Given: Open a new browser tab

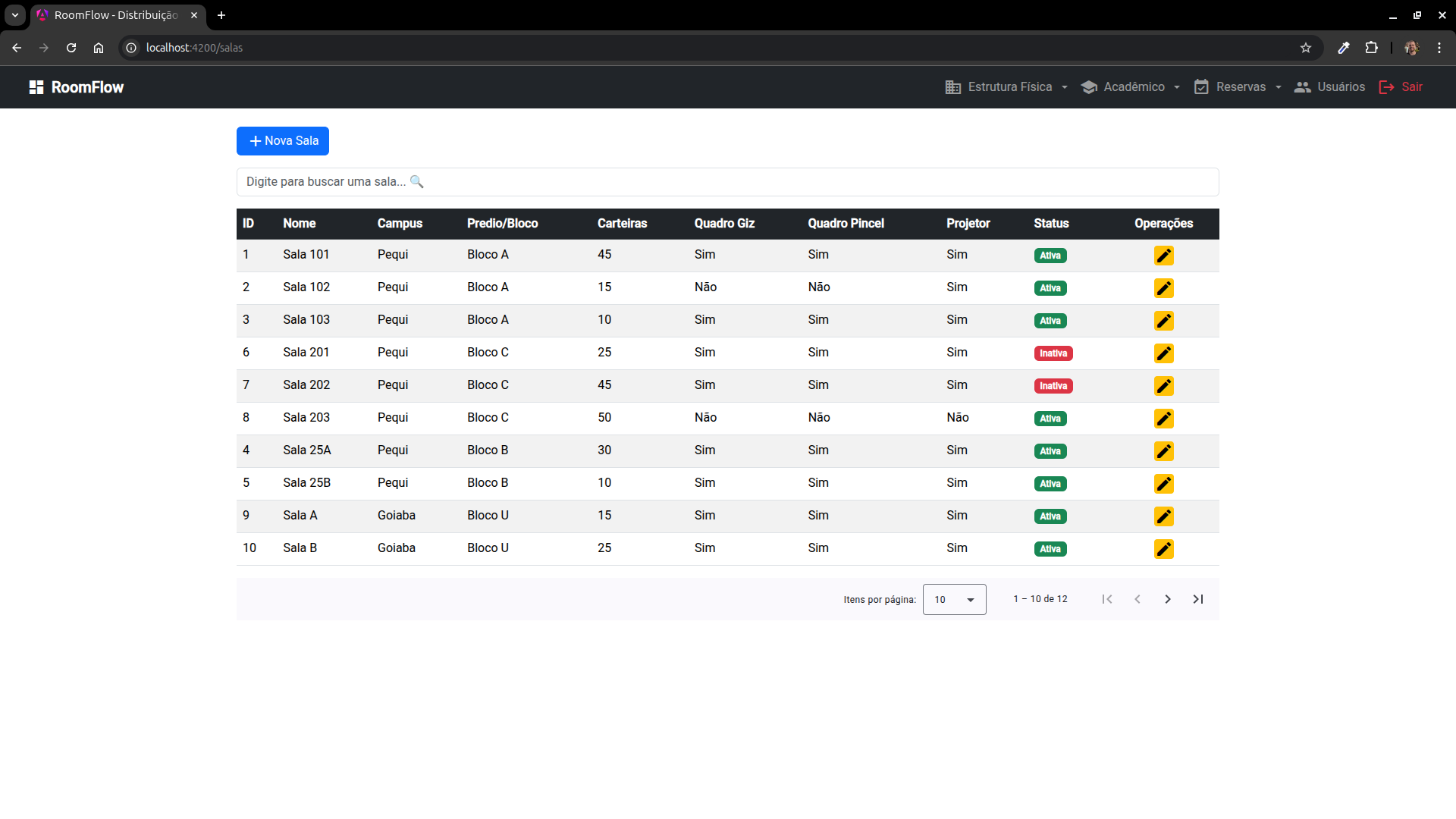Looking at the screenshot, I should point(221,15).
